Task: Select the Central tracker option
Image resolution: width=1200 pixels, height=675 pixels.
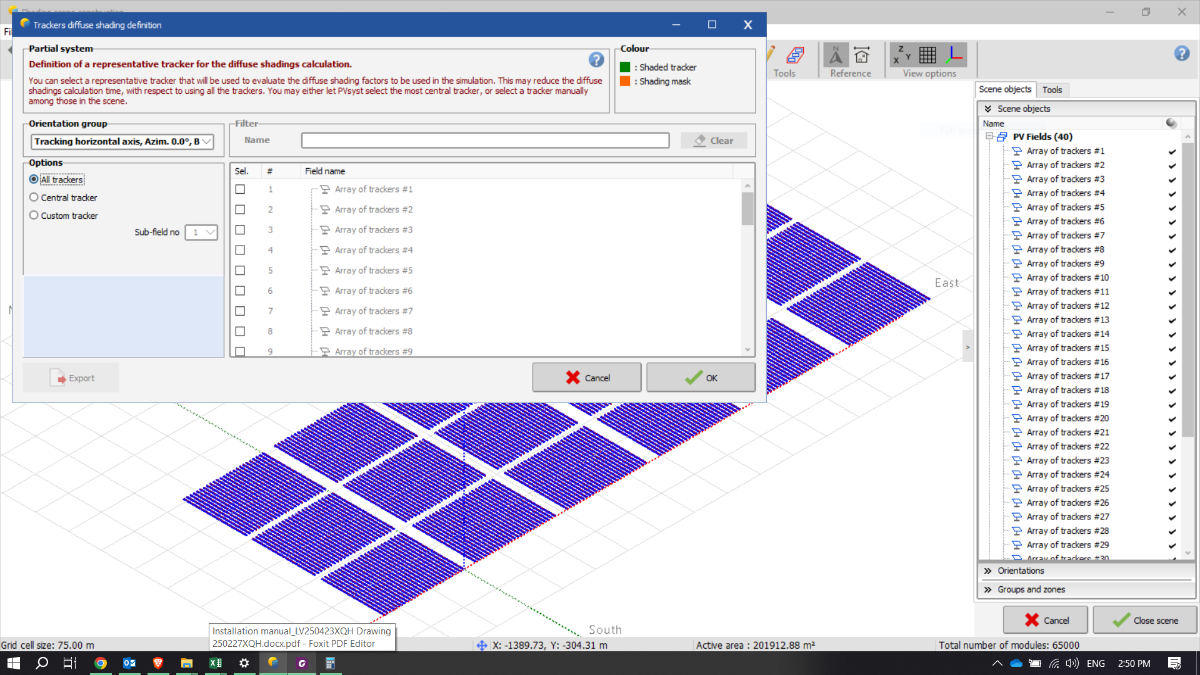Action: pos(63,198)
